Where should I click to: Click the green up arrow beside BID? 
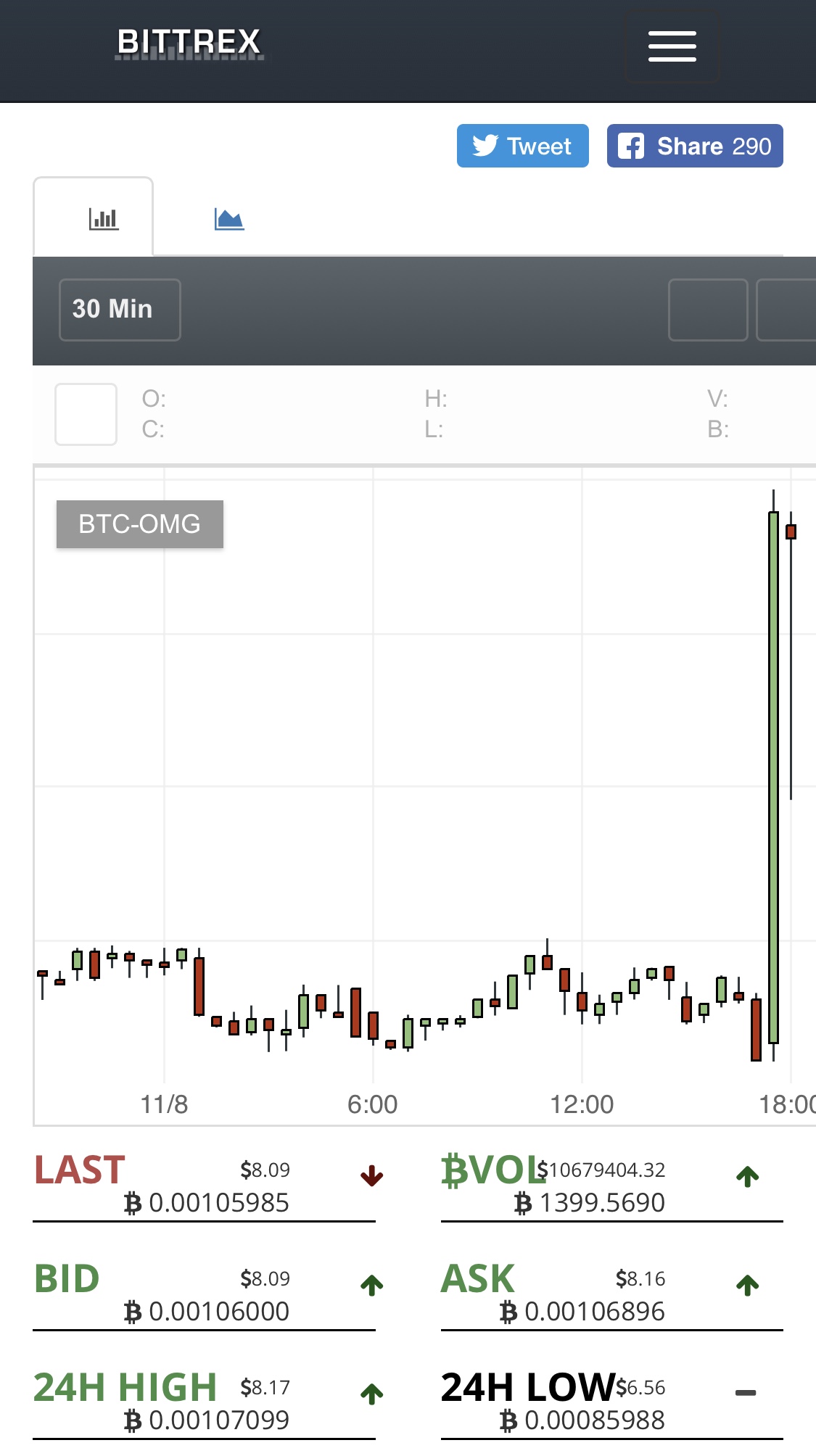point(372,1285)
